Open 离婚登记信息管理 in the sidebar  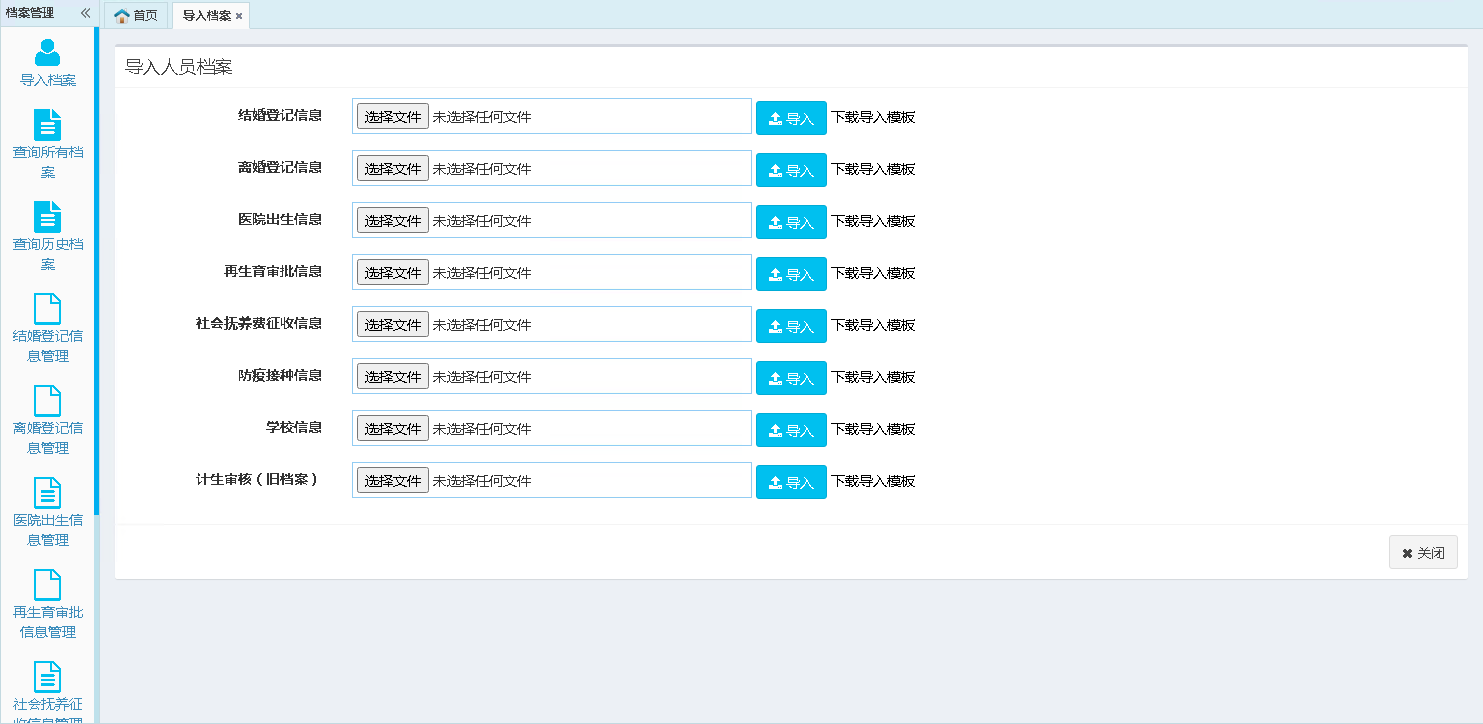click(47, 401)
